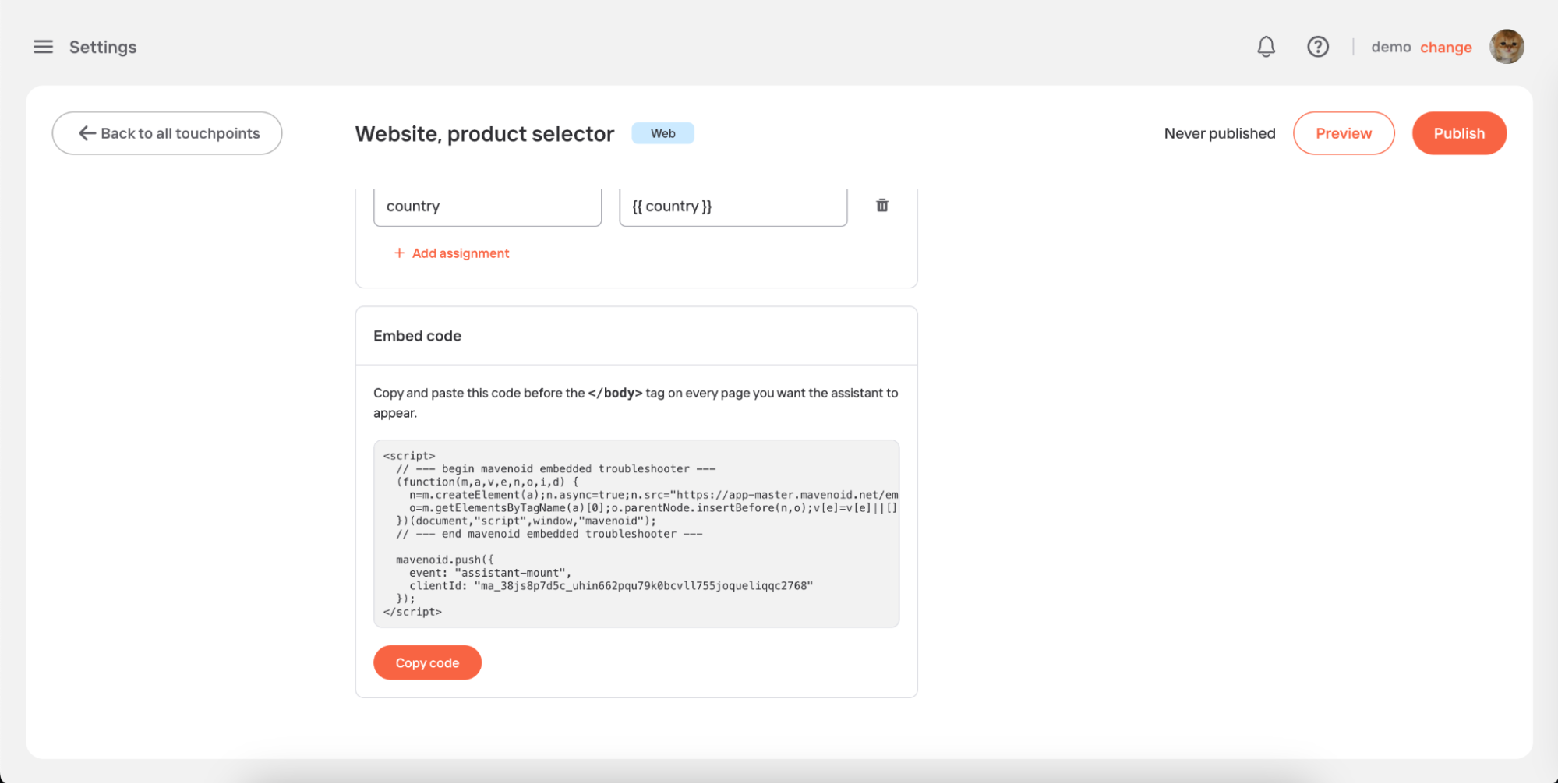
Task: Delete the country assignment with trash icon
Action: point(882,206)
